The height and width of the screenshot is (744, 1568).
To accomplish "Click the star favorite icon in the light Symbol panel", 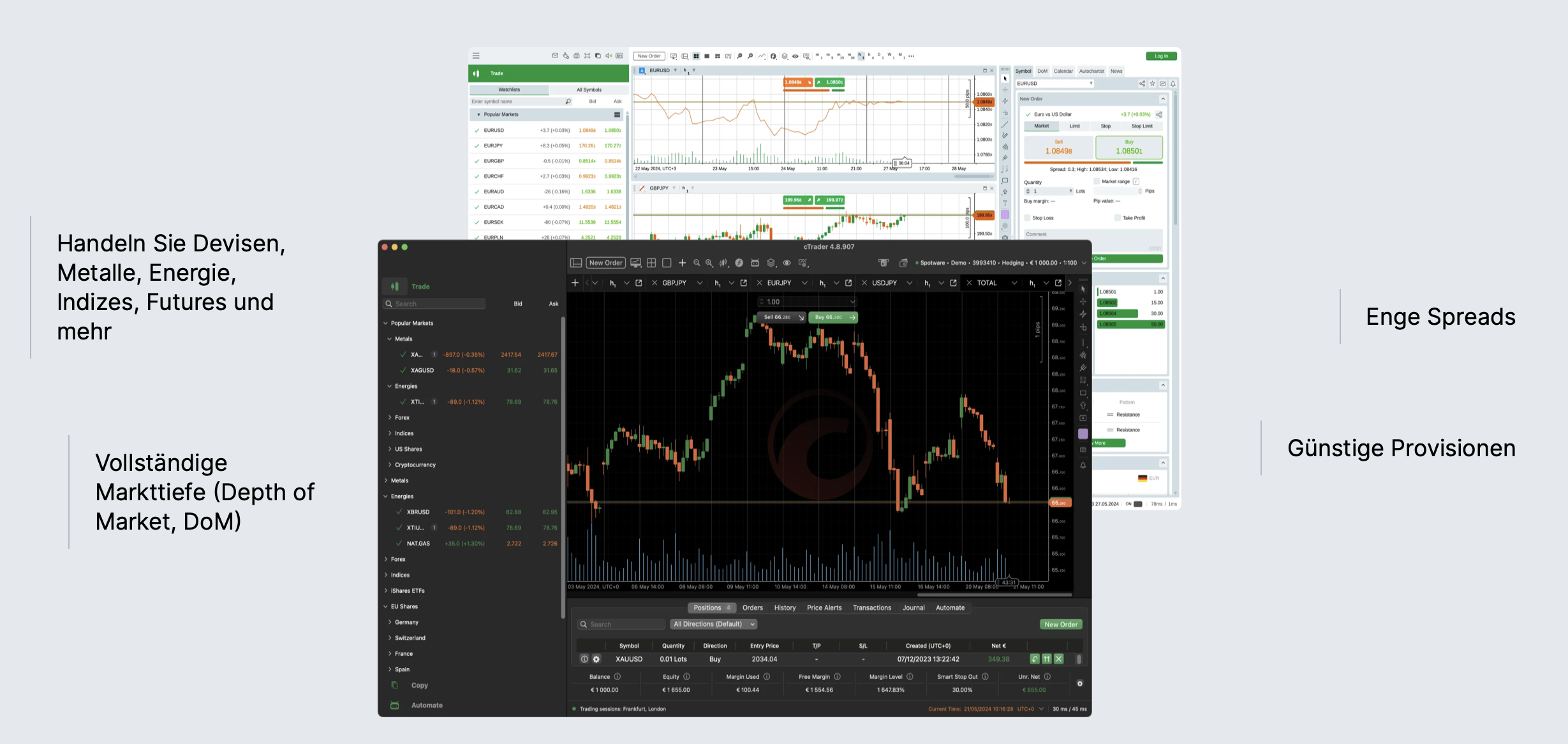I will (x=1153, y=84).
